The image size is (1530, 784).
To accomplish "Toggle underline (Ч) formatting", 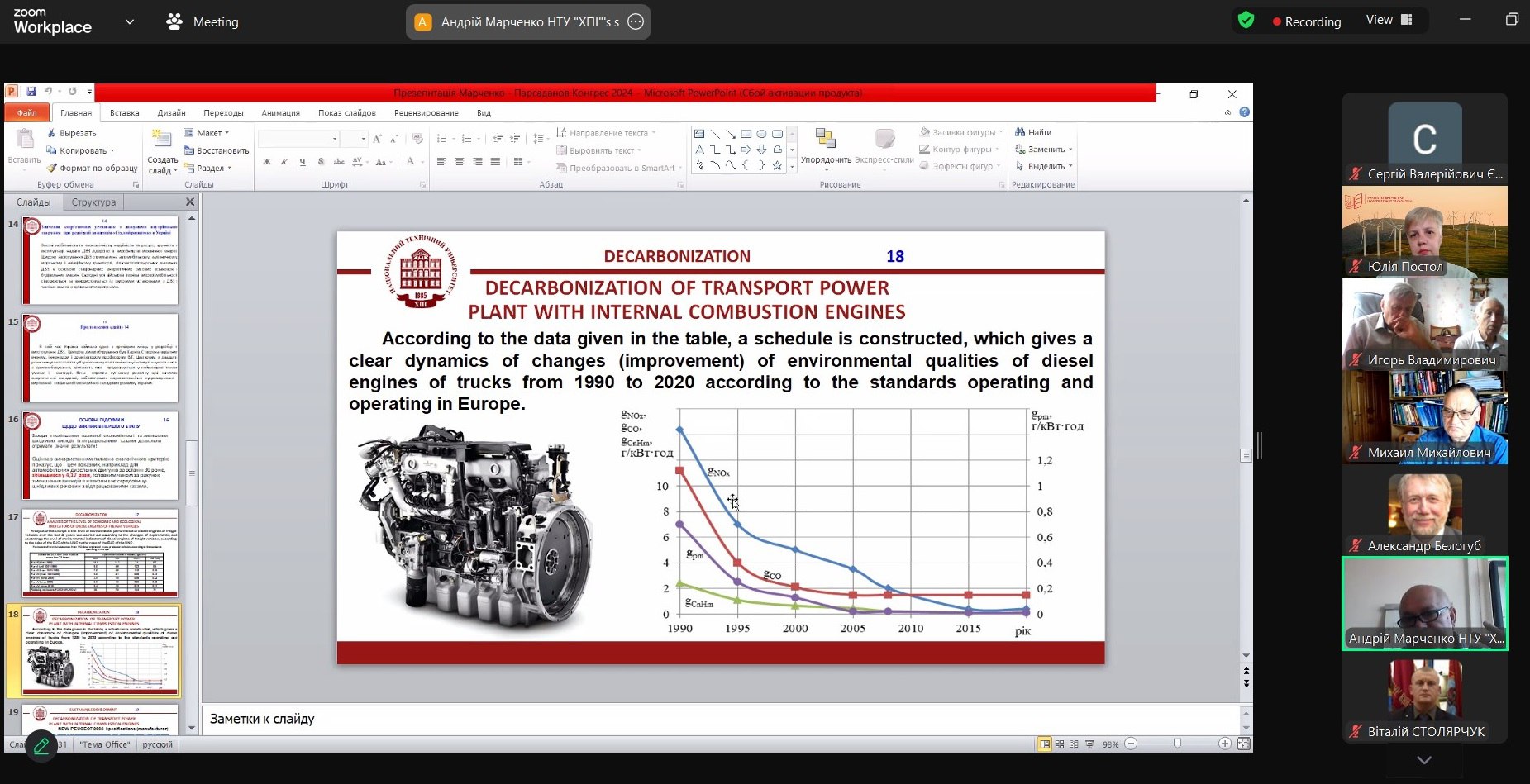I will 303,162.
